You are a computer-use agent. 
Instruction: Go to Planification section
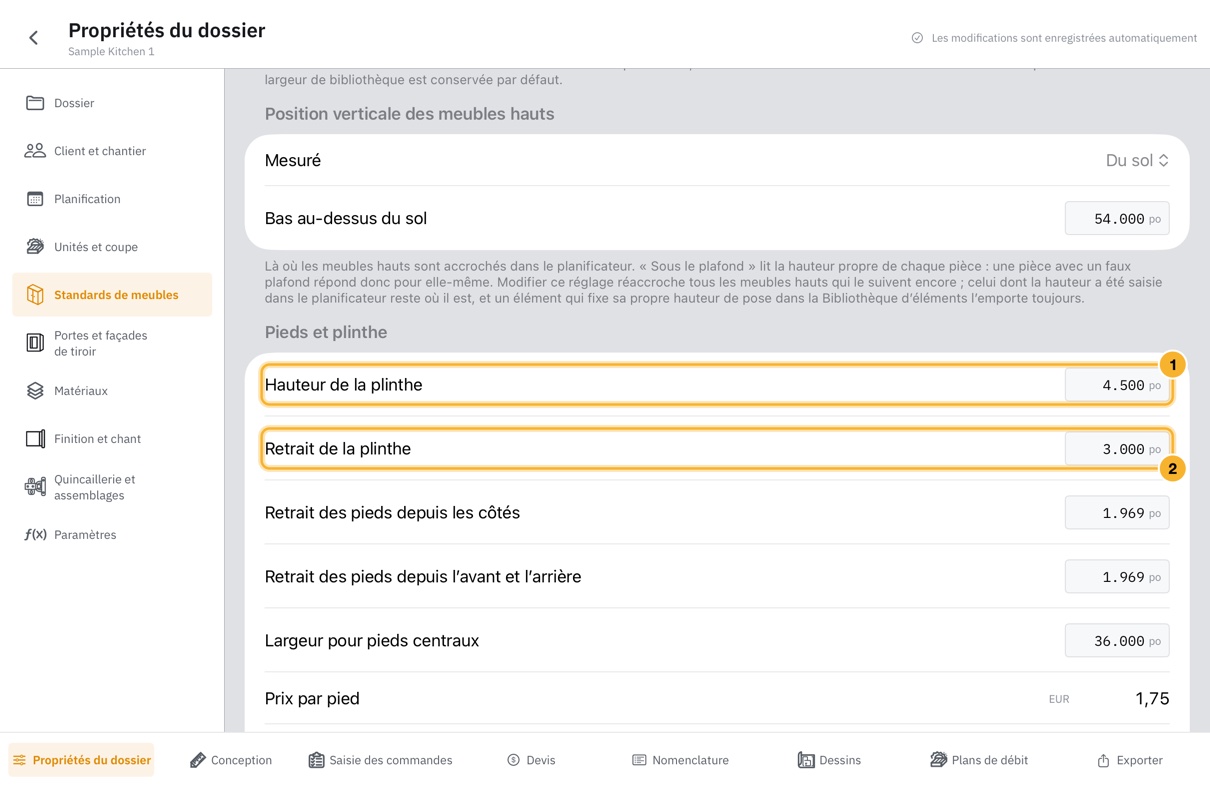tap(112, 199)
